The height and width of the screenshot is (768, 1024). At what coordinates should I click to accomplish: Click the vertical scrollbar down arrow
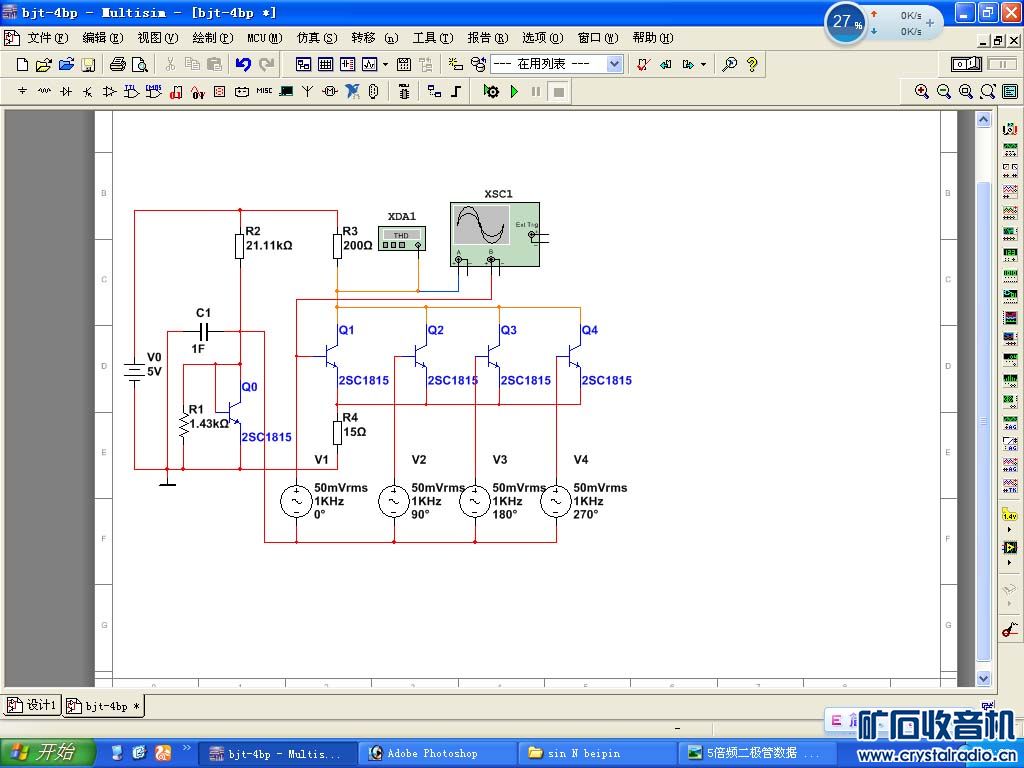(983, 678)
